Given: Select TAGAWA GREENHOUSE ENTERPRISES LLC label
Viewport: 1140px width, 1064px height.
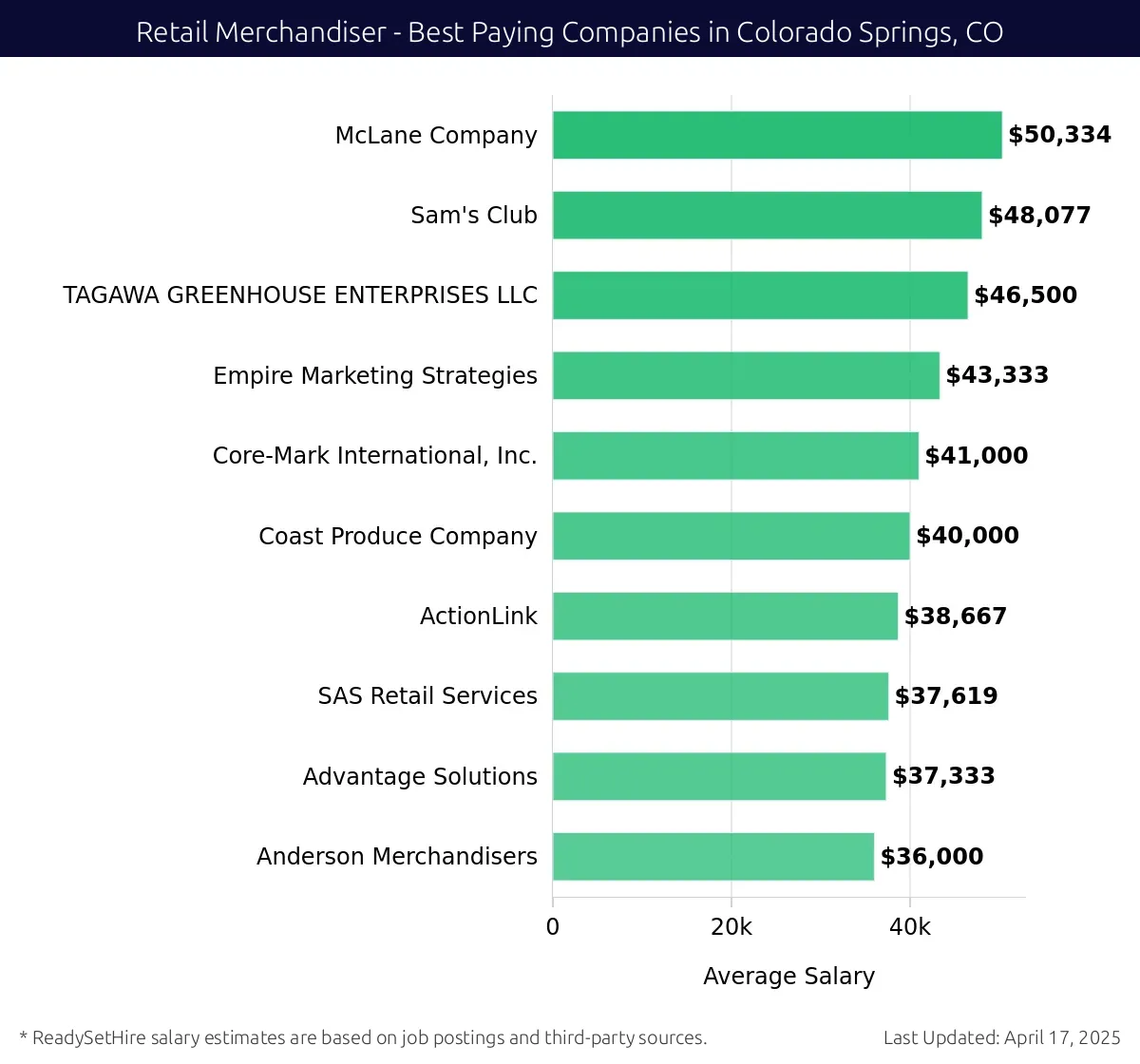Looking at the screenshot, I should 300,295.
